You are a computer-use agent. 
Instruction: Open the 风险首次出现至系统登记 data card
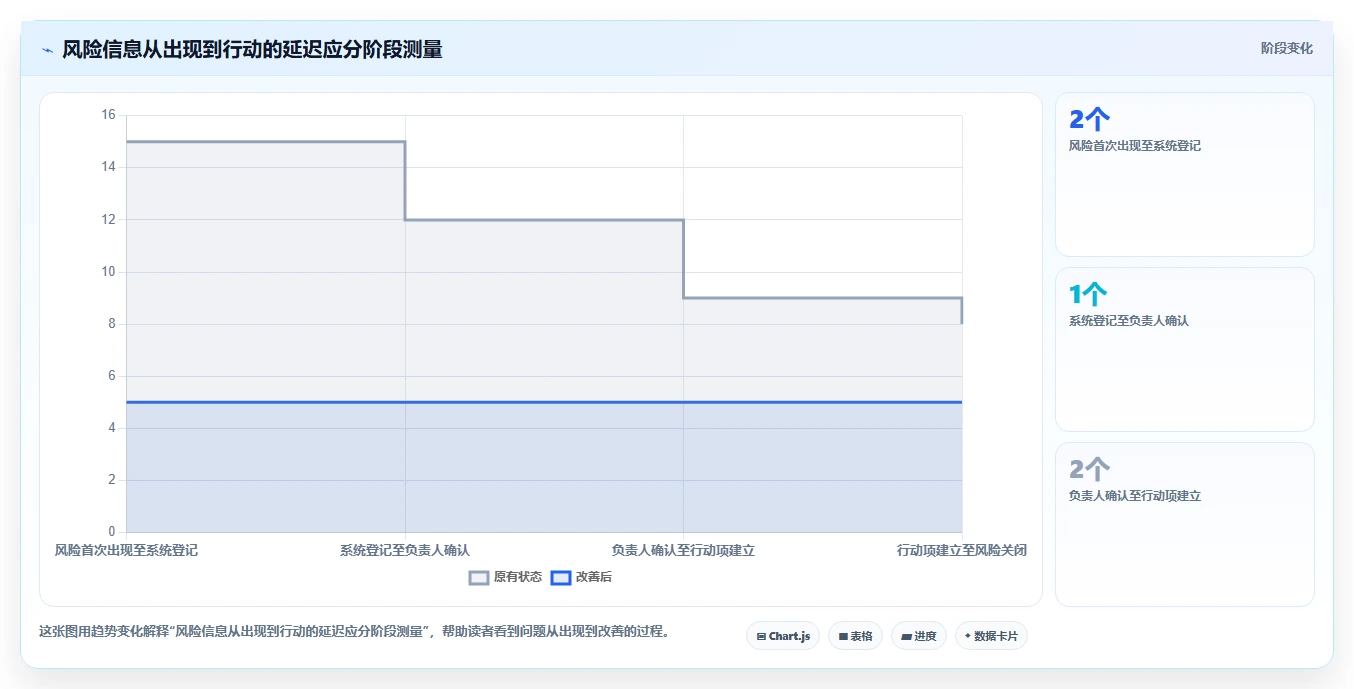[1185, 174]
